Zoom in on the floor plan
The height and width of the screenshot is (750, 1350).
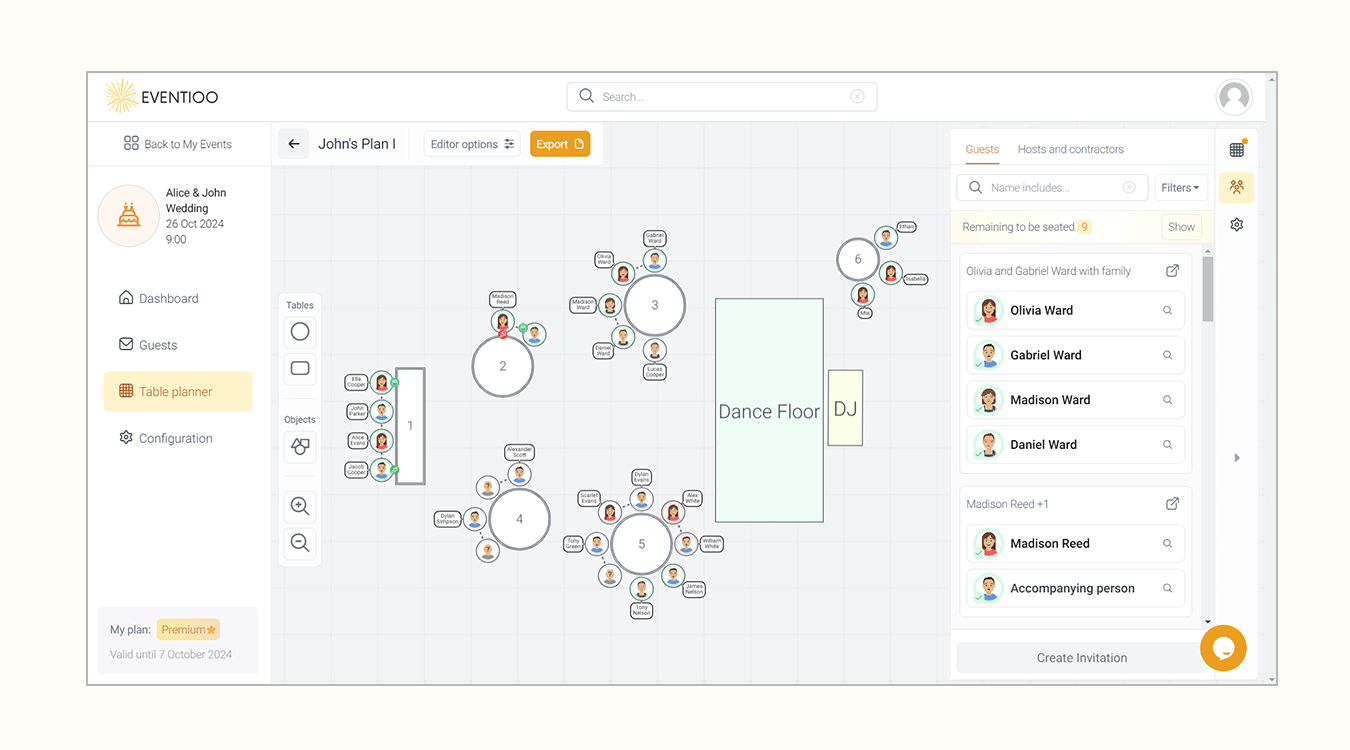299,506
